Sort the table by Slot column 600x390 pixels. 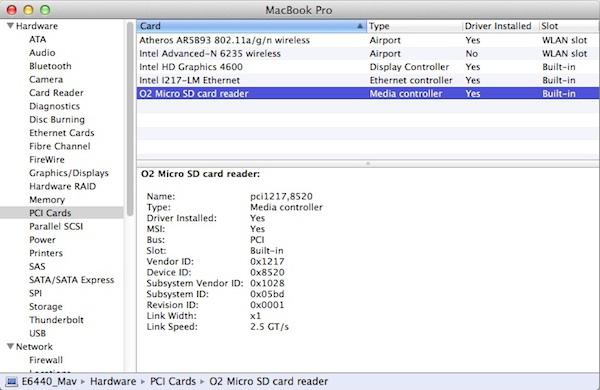point(569,26)
